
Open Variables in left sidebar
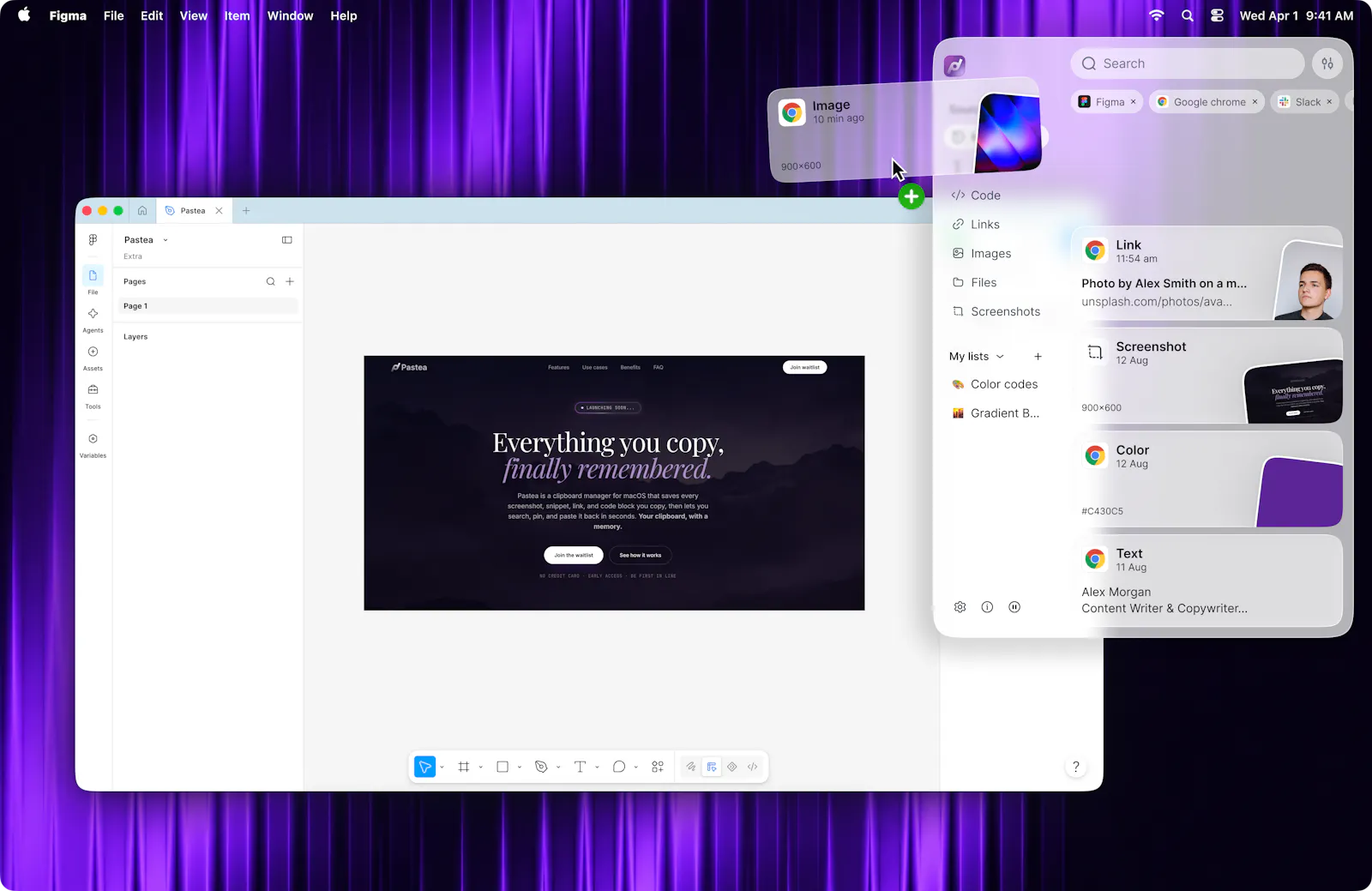click(93, 445)
